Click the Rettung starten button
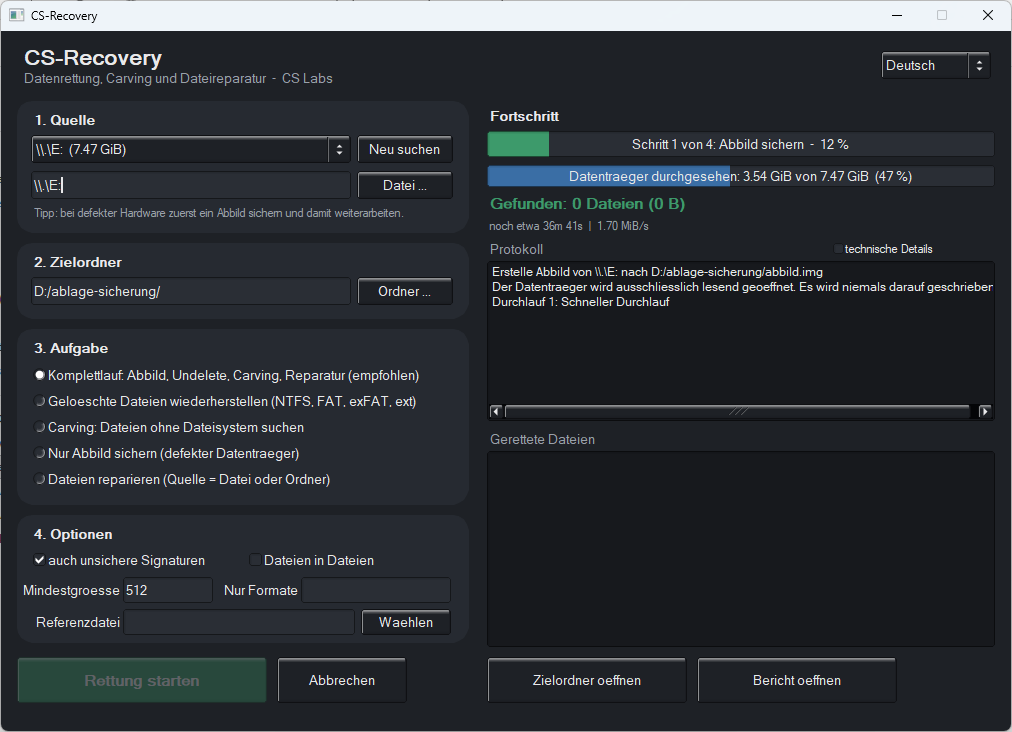Screen dimensions: 1012x732 [x=142, y=680]
